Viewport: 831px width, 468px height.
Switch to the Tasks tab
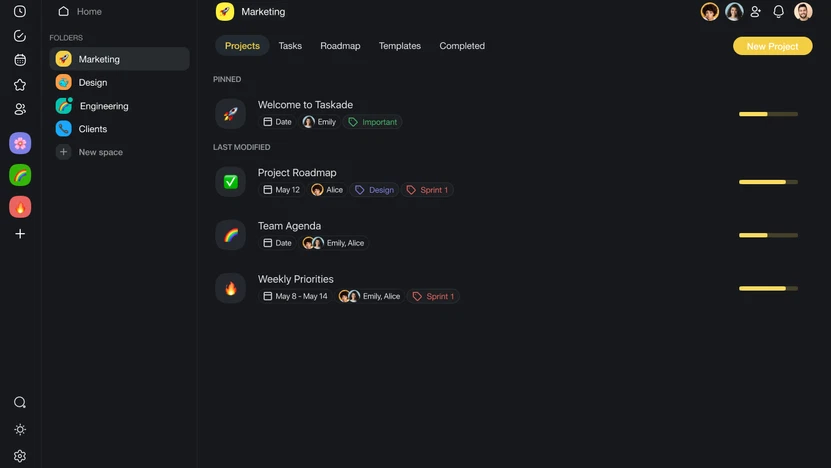pyautogui.click(x=290, y=46)
